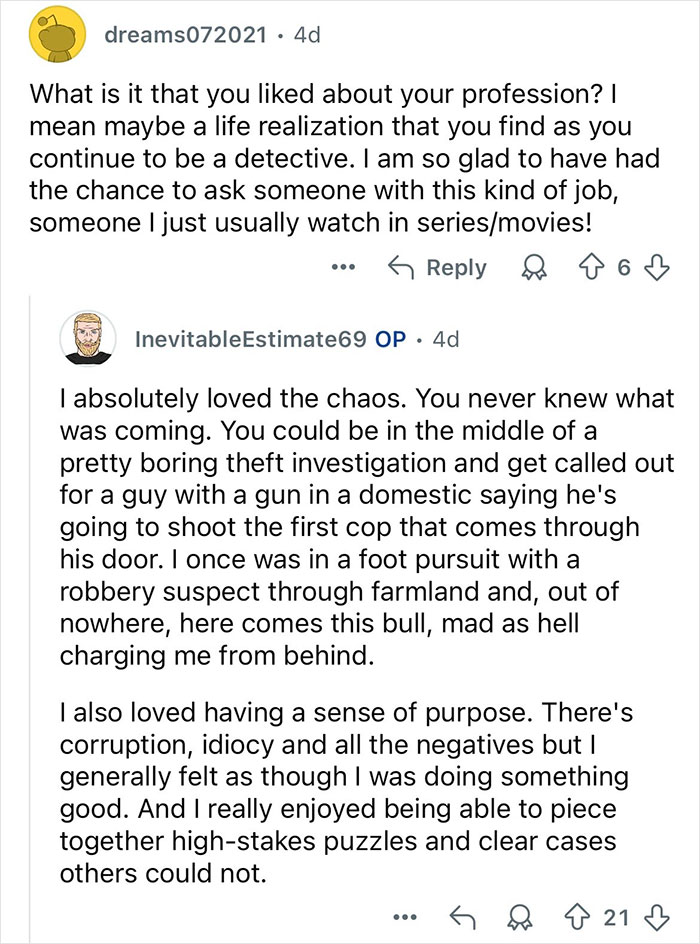700x944 pixels.
Task: Click Reply on dreams072021's comment
Action: pyautogui.click(x=456, y=268)
